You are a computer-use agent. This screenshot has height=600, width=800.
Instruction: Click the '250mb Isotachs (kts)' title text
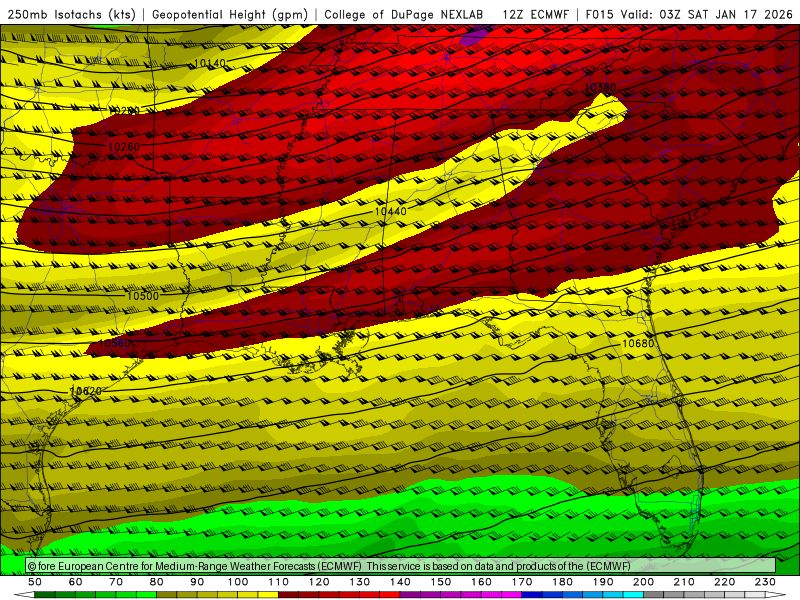71,15
